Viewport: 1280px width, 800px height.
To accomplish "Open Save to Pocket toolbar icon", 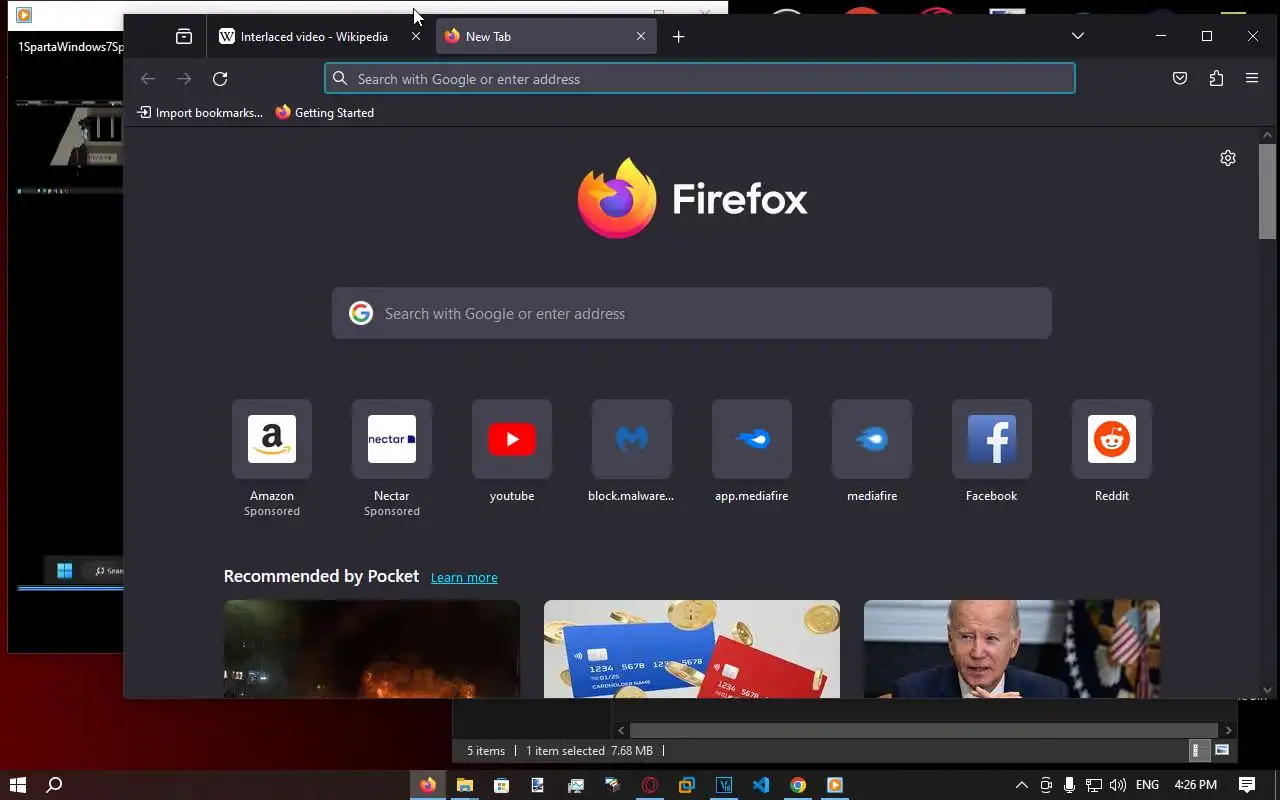I will tap(1180, 79).
